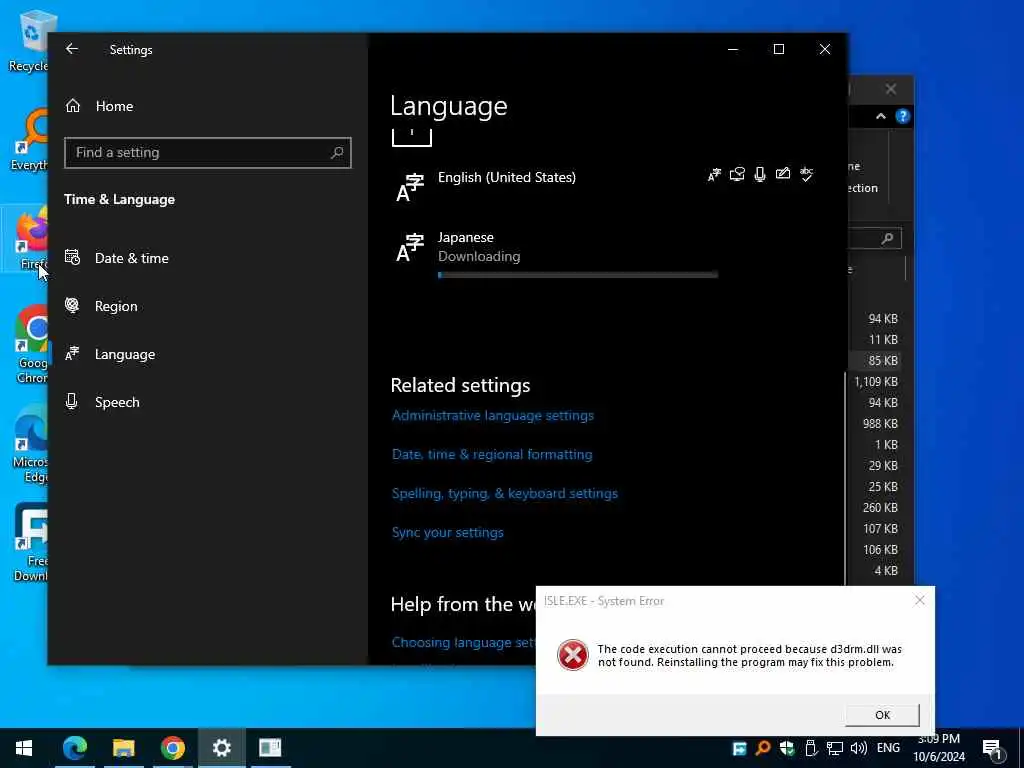Select the Recycle Bin desktop icon
The width and height of the screenshot is (1024, 768).
[27, 42]
